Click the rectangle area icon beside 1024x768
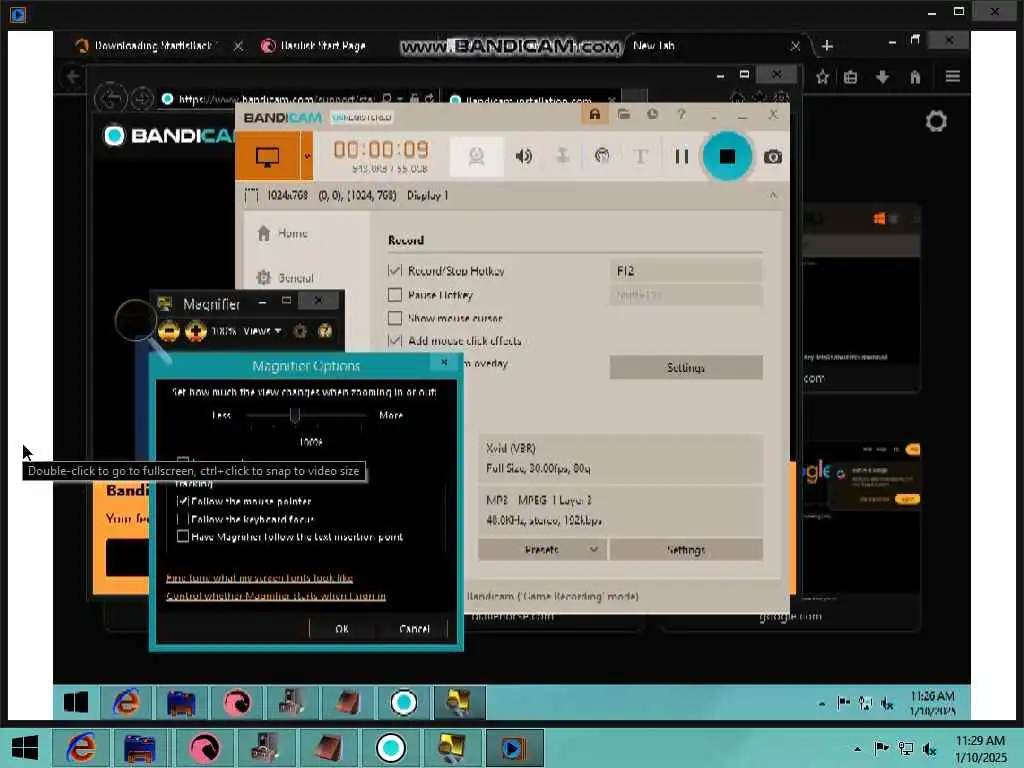Image resolution: width=1024 pixels, height=768 pixels. 251,195
